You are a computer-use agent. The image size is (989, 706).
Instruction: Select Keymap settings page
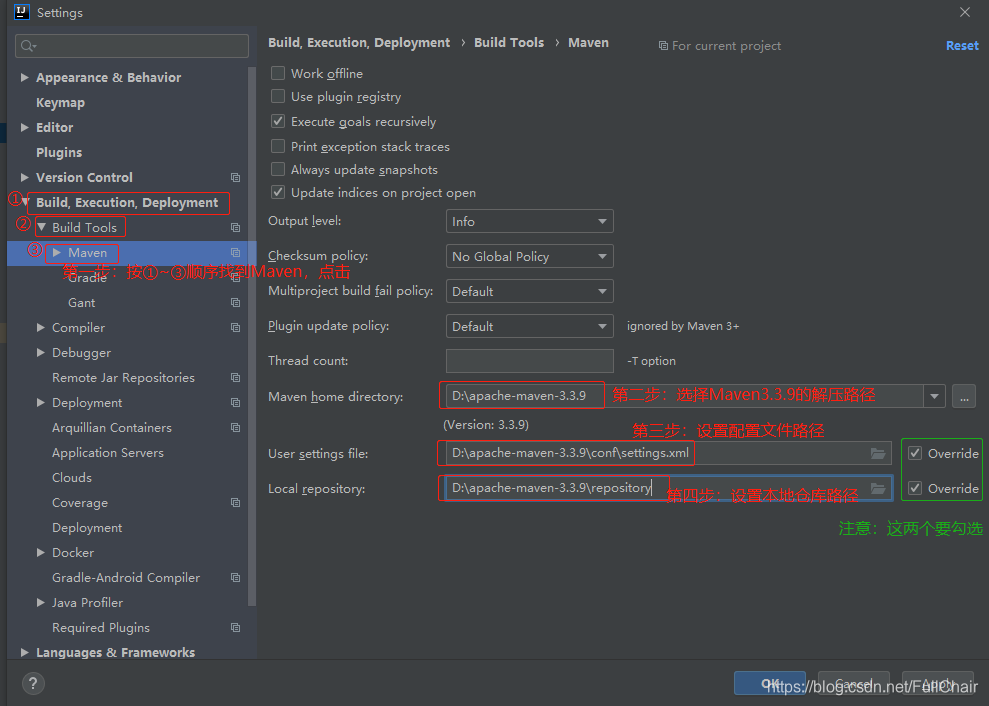pyautogui.click(x=61, y=103)
